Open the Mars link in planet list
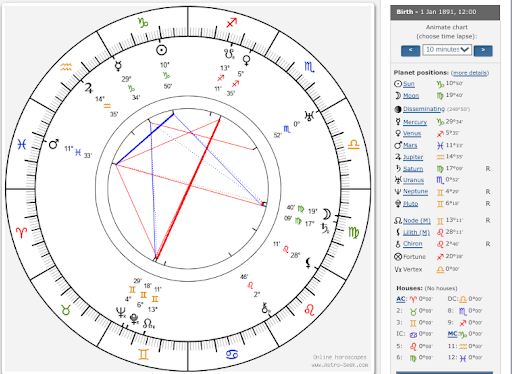Image resolution: width=512 pixels, height=374 pixels. [410, 145]
